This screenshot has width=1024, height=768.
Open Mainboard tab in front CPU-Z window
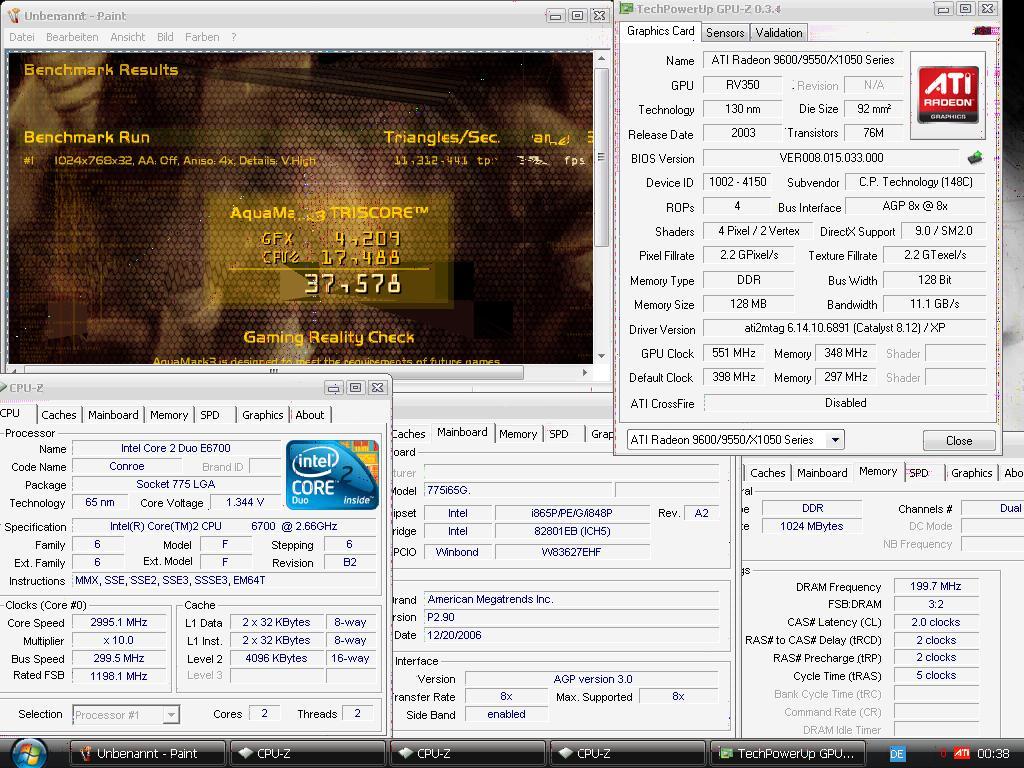pyautogui.click(x=113, y=415)
